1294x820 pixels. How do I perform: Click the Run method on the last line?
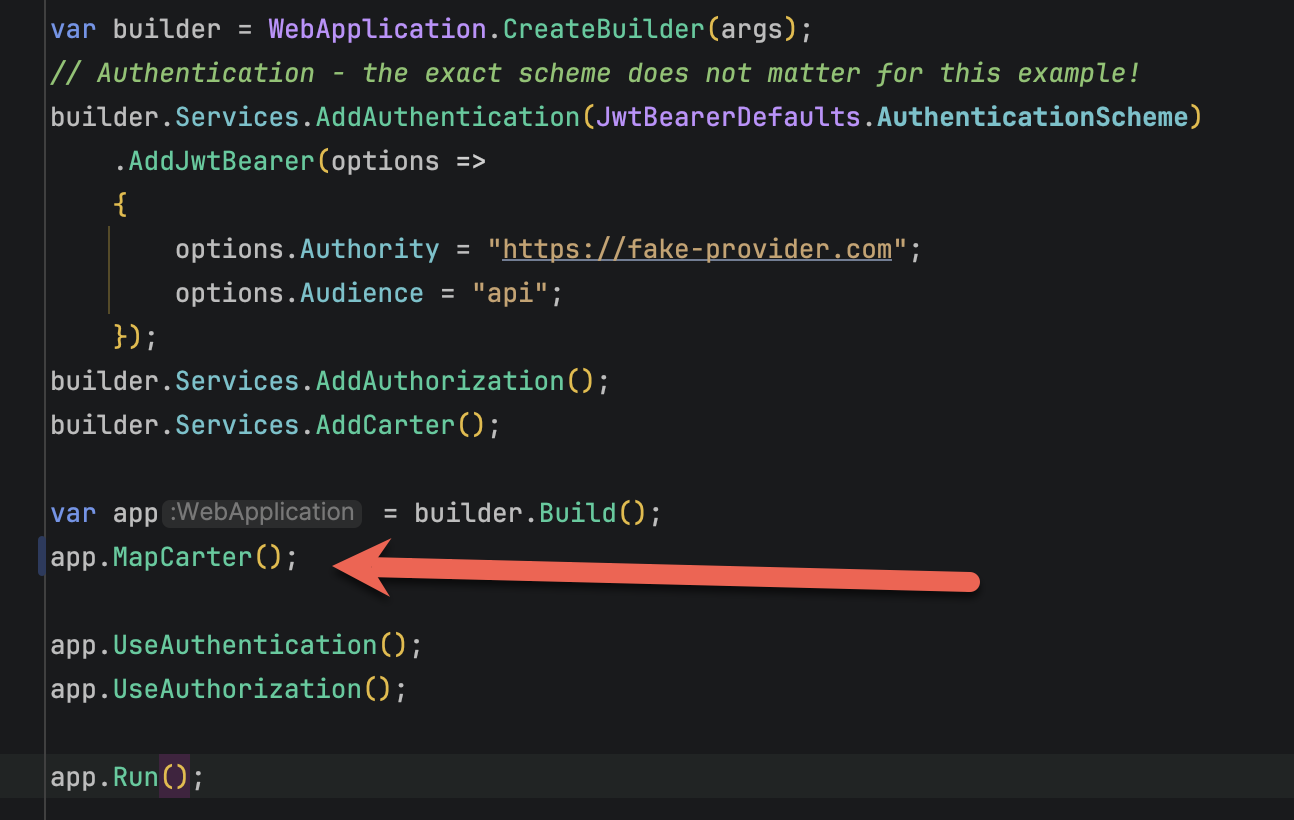coord(135,777)
